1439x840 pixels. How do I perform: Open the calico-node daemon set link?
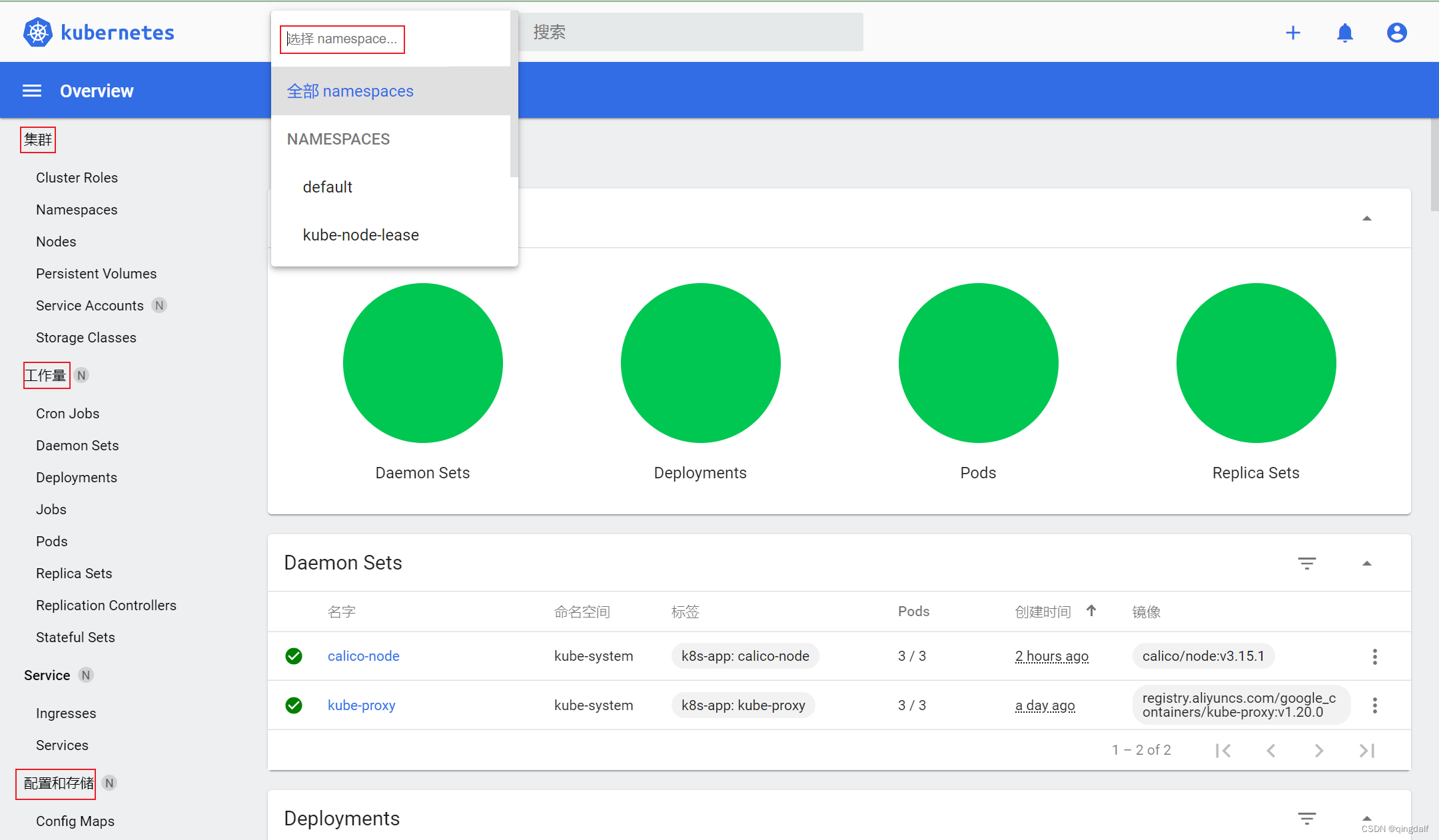tap(363, 656)
